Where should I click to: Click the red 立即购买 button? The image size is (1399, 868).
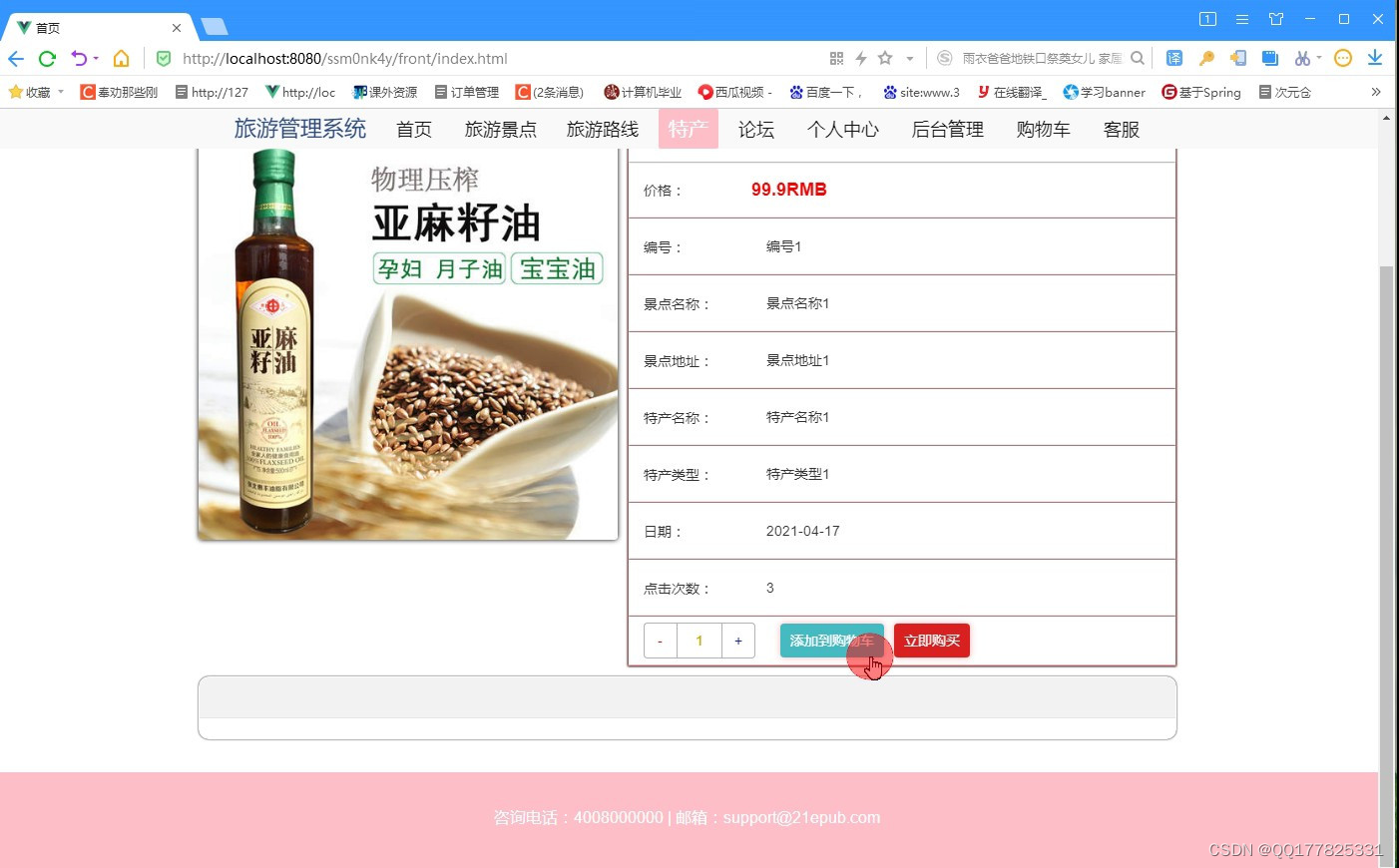(932, 641)
